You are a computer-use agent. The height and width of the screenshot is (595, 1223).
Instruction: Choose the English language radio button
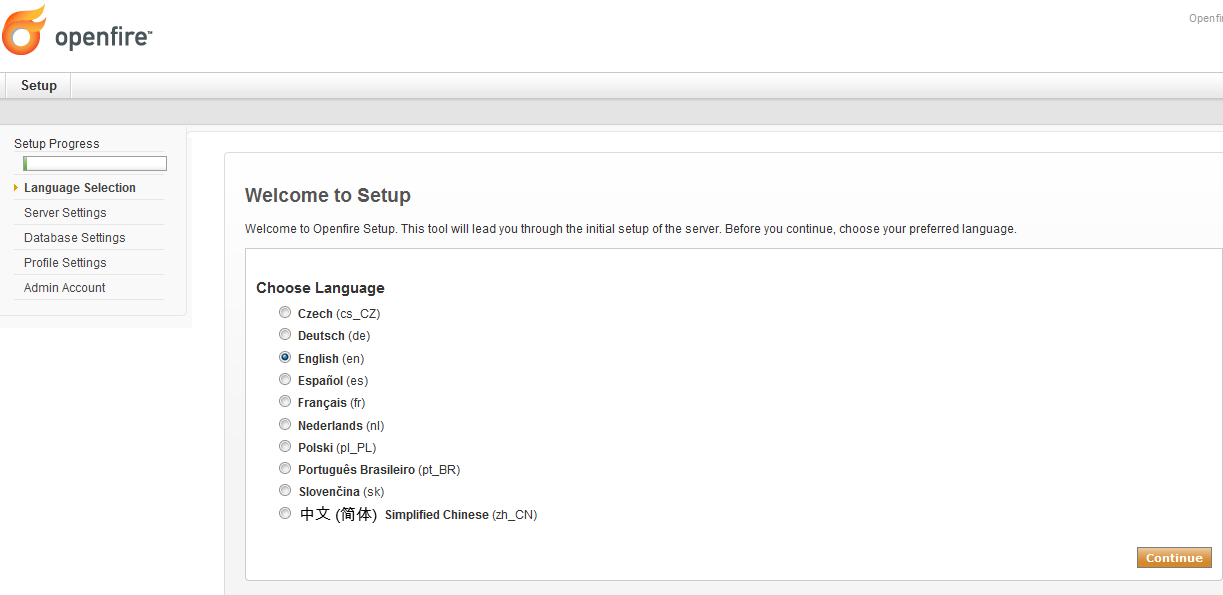[x=285, y=357]
